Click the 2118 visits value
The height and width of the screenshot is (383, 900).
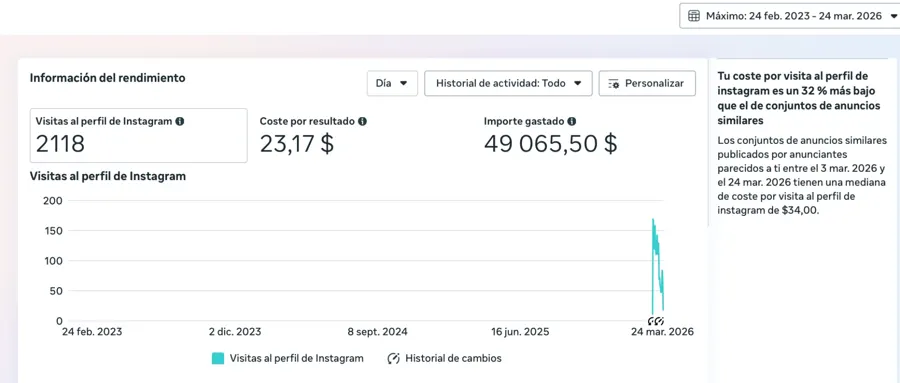coord(60,144)
